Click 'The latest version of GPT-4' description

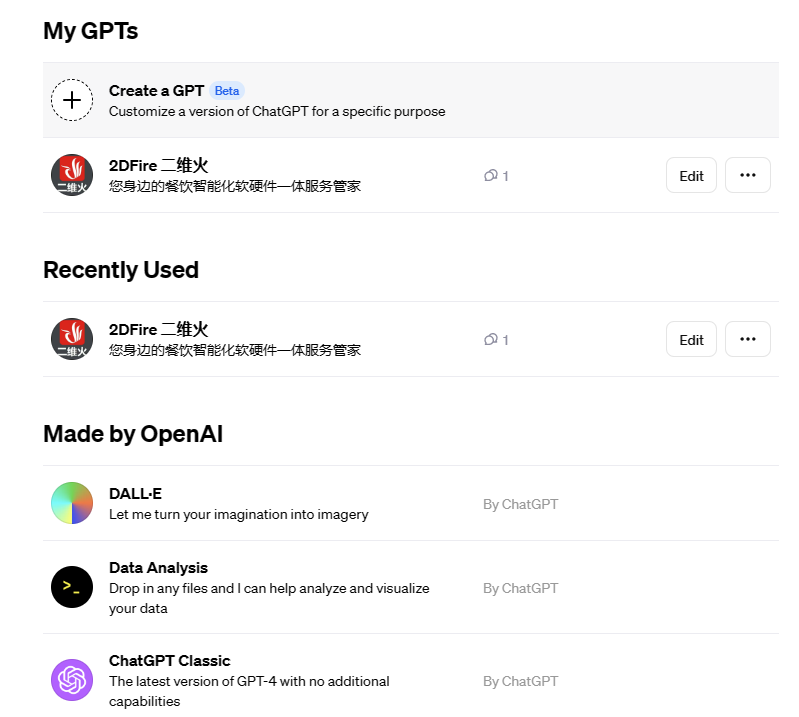[x=249, y=691]
